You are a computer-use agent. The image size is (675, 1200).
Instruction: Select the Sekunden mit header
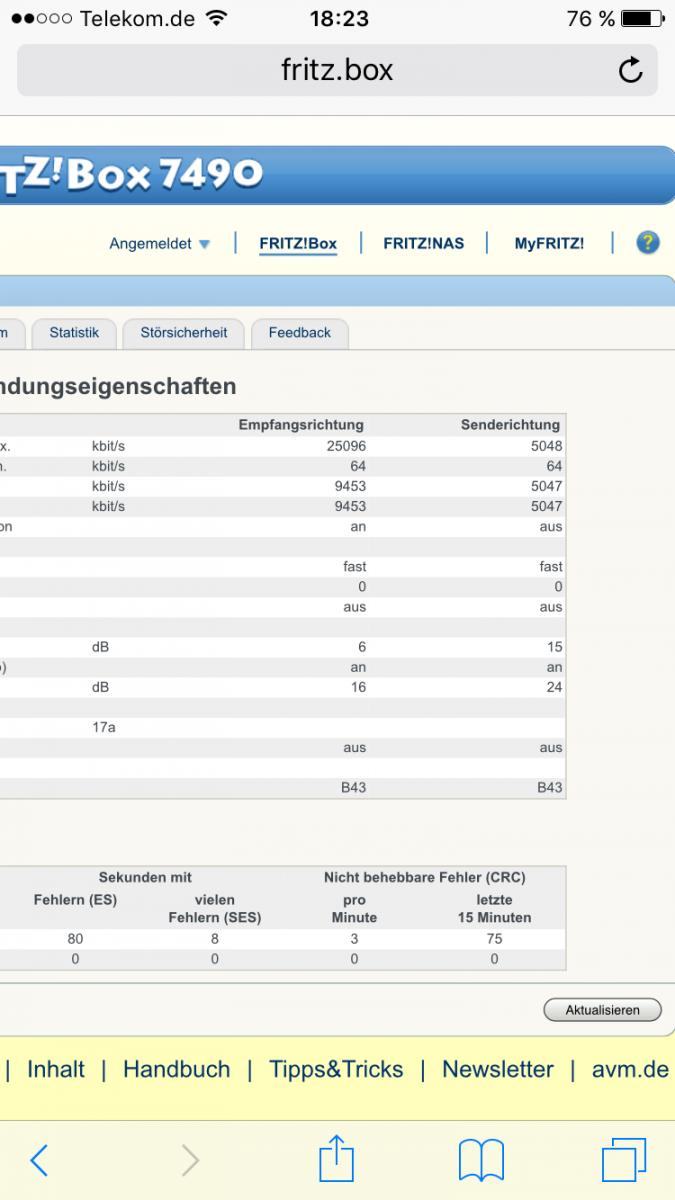click(145, 877)
